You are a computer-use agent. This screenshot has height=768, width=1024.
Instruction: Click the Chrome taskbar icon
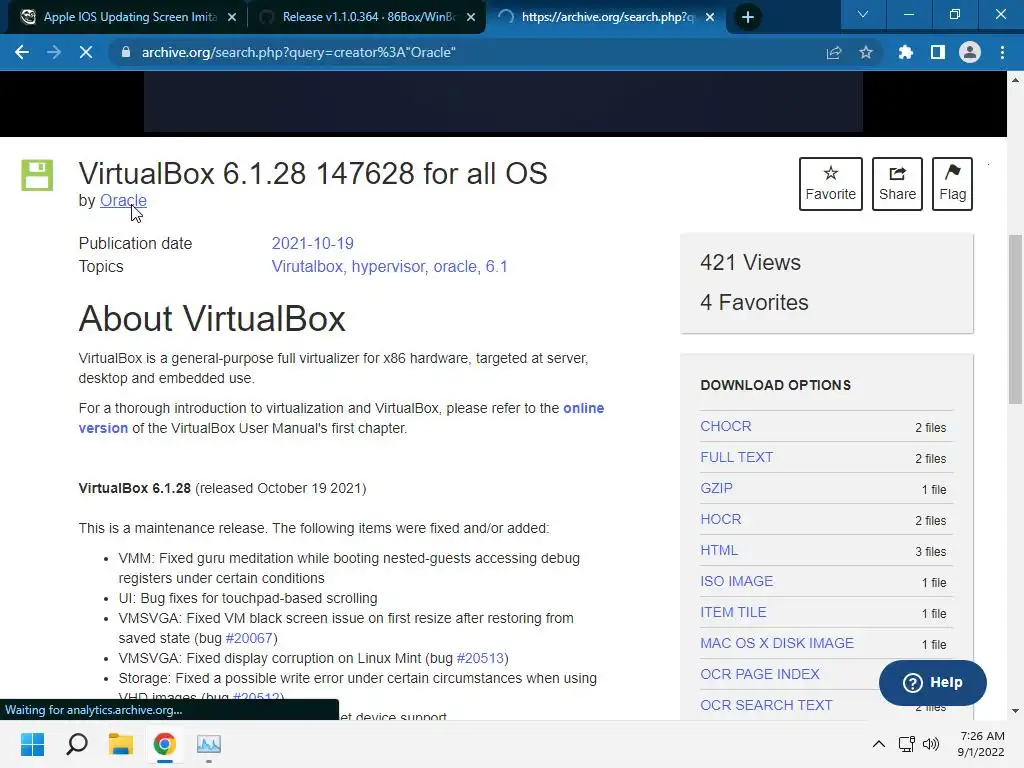pos(165,744)
